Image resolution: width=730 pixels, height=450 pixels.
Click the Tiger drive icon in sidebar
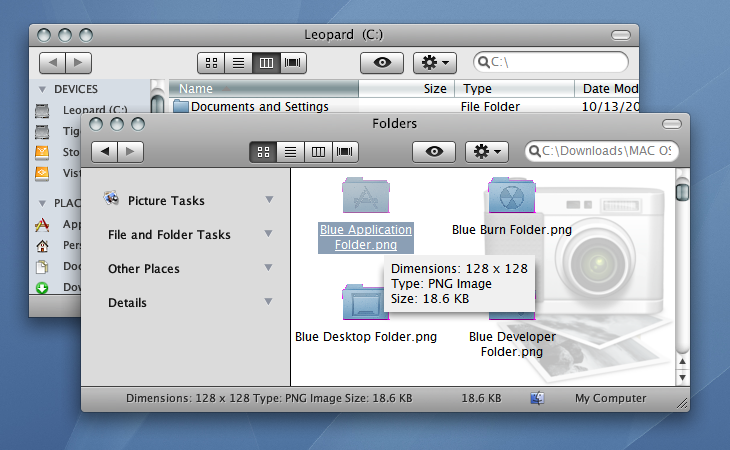click(42, 132)
